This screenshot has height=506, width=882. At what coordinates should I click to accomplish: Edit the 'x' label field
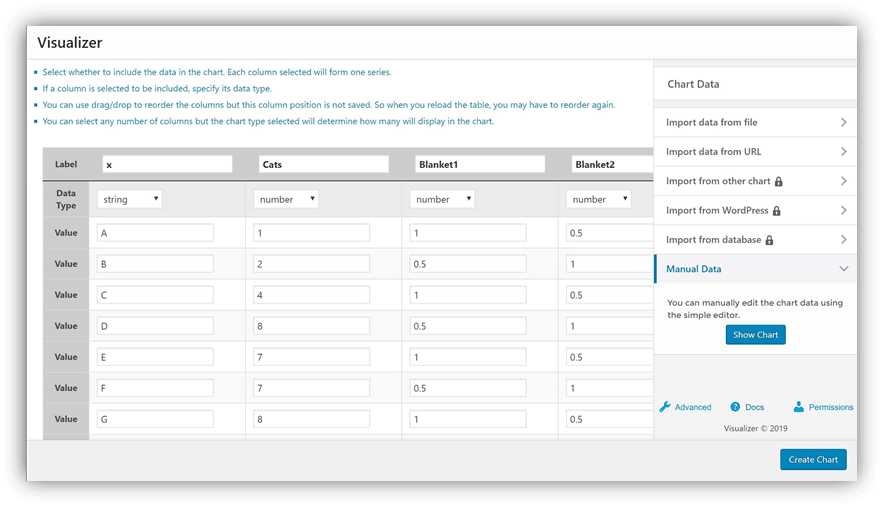pyautogui.click(x=167, y=164)
